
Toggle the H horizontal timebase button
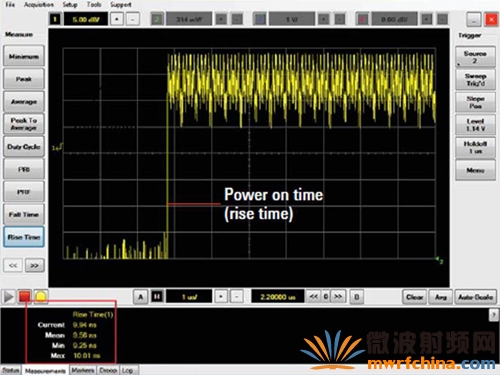157,296
